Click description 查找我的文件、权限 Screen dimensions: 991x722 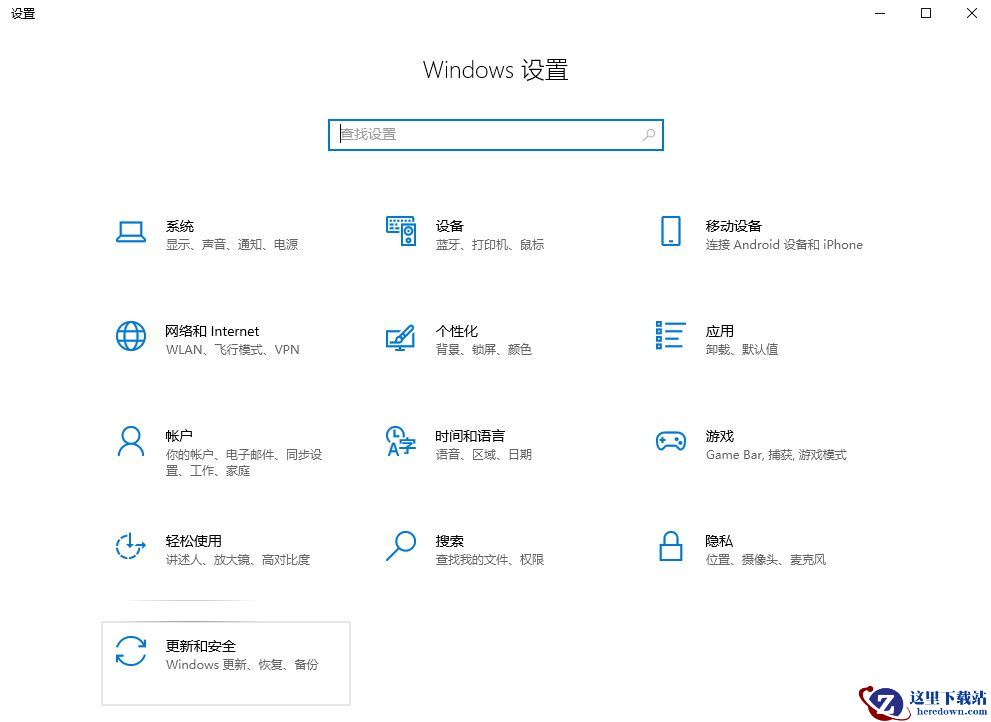490,560
